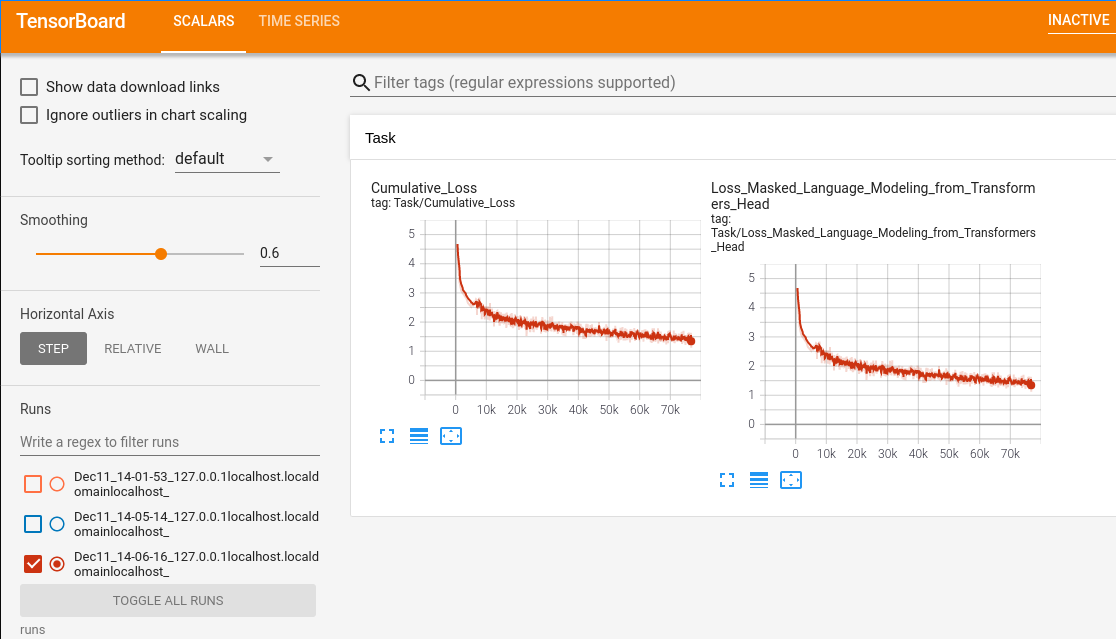Click the Cumulative_Loss chart plot area
1116x639 pixels.
tap(562, 308)
